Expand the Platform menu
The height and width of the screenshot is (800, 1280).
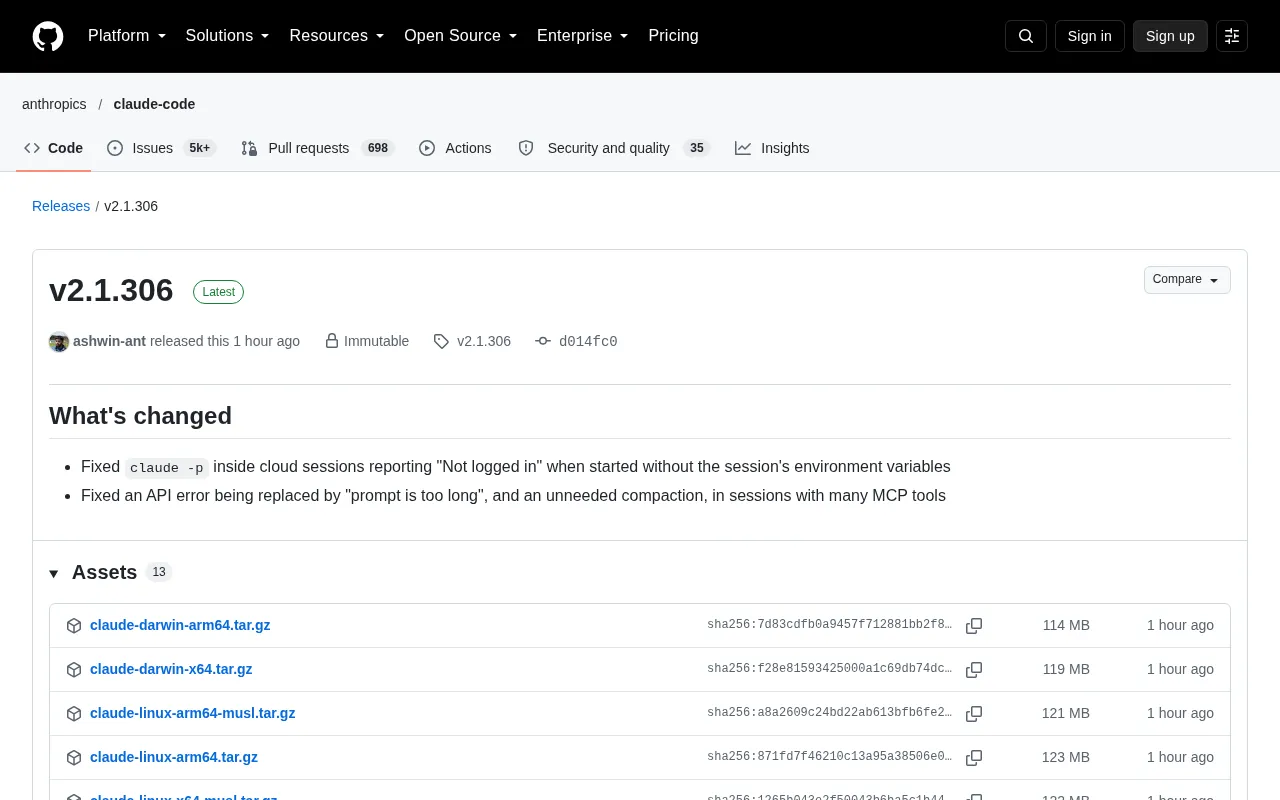(x=127, y=36)
